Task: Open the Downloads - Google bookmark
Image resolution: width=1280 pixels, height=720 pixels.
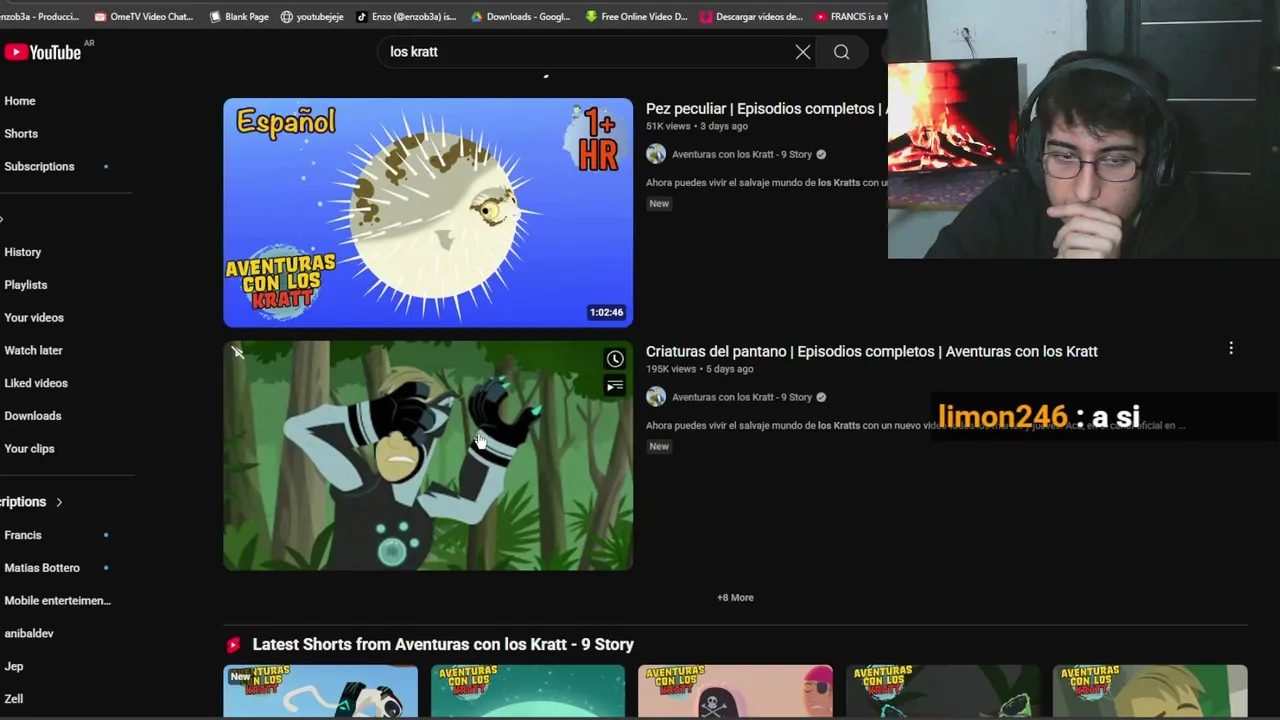Action: coord(520,16)
